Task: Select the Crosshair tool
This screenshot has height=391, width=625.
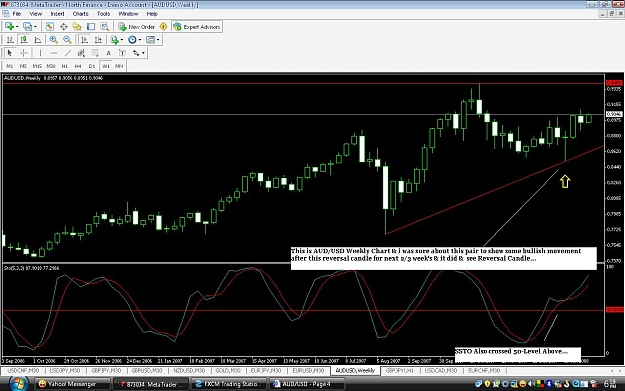Action: click(x=24, y=53)
